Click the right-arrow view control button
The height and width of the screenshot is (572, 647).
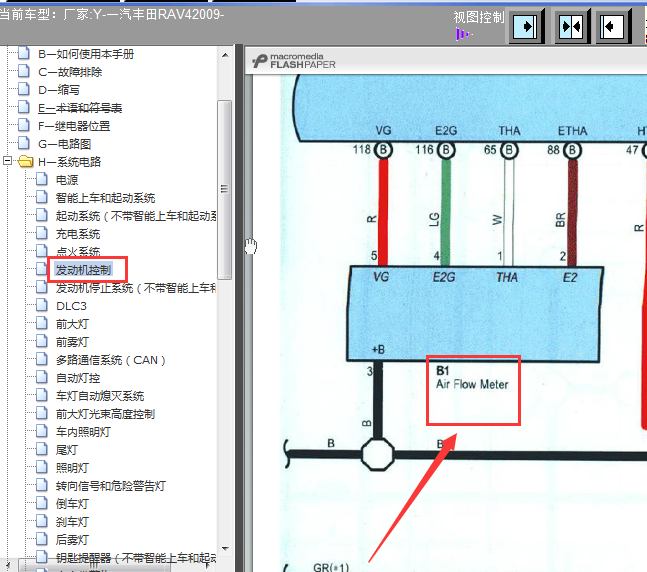(x=525, y=27)
